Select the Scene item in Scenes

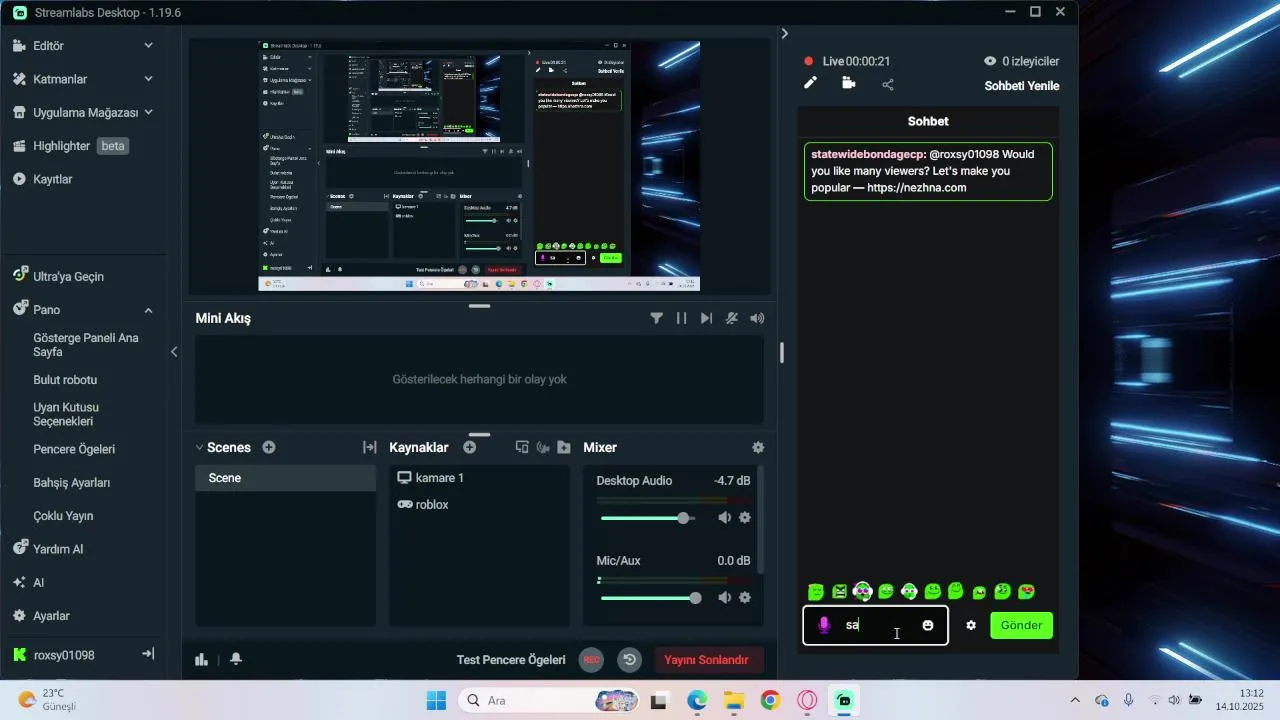click(x=285, y=478)
